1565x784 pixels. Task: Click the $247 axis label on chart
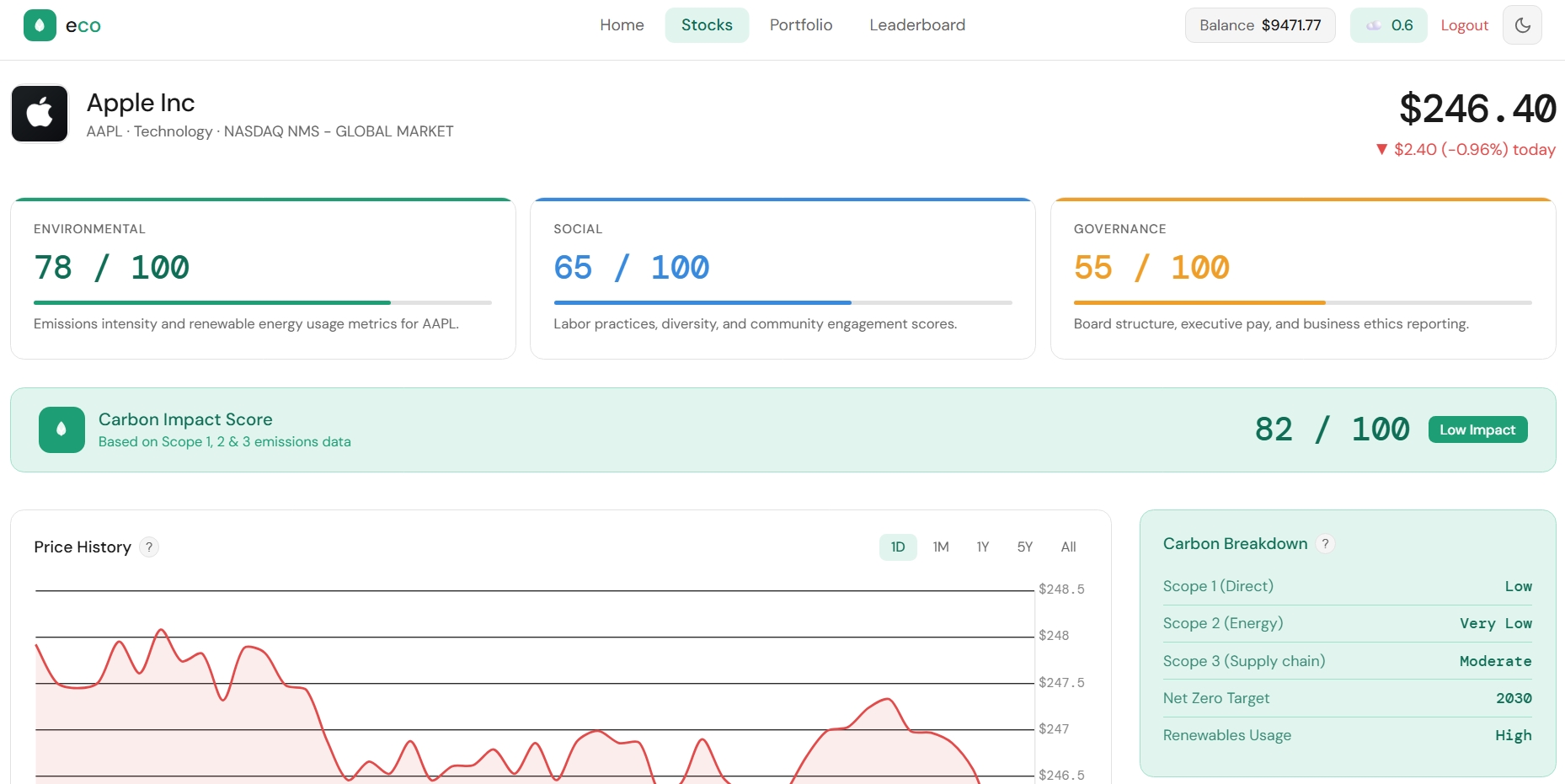click(1054, 729)
